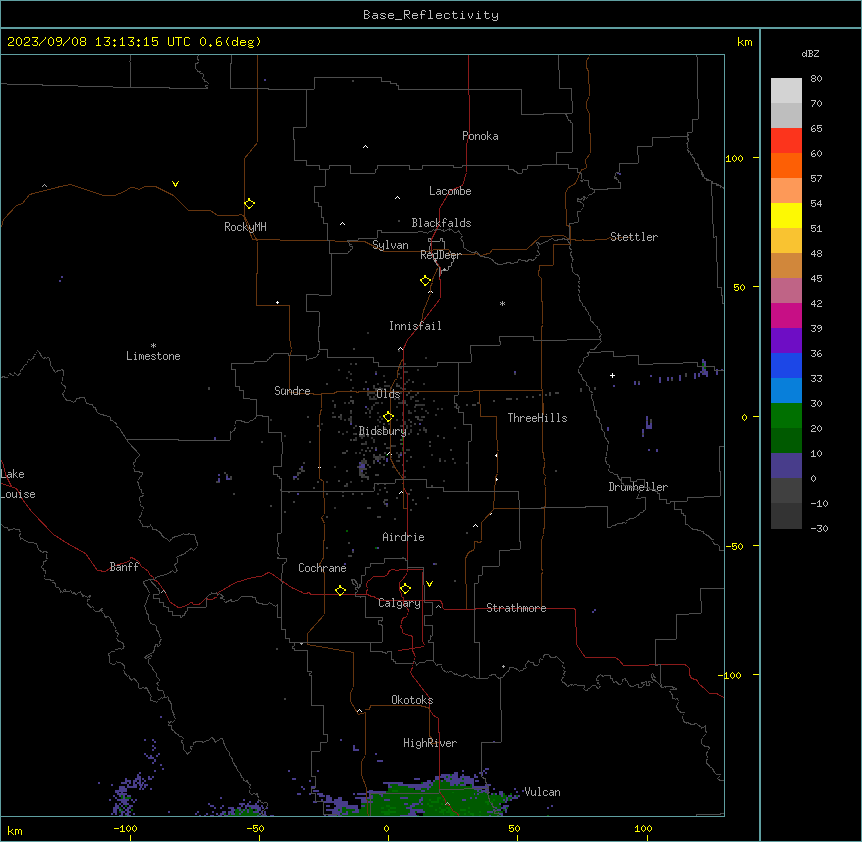Screen dimensions: 862x842
Task: Click the -50 tick label on the vertical axis
Action: [x=734, y=546]
